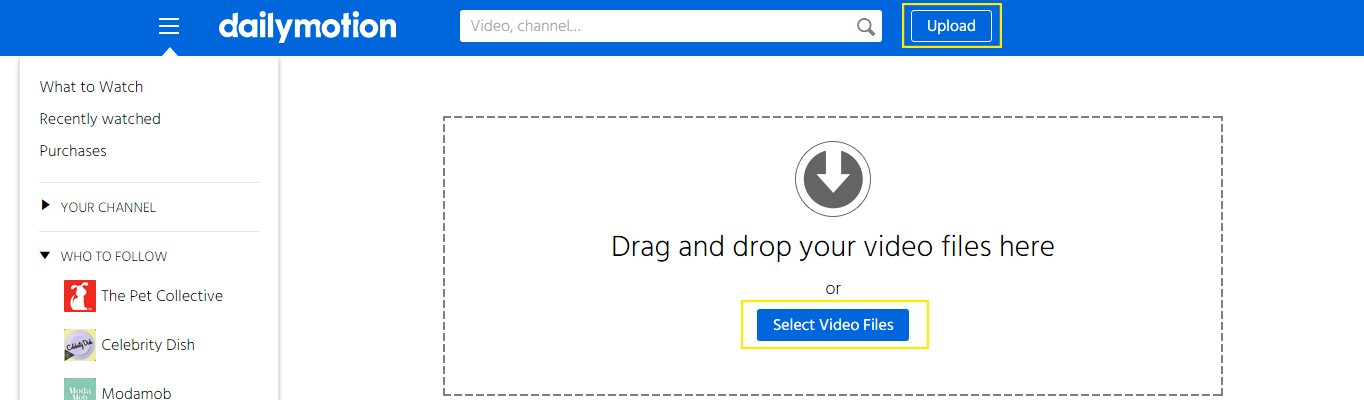
Task: Click the drag and drop upload area text
Action: pyautogui.click(x=833, y=246)
